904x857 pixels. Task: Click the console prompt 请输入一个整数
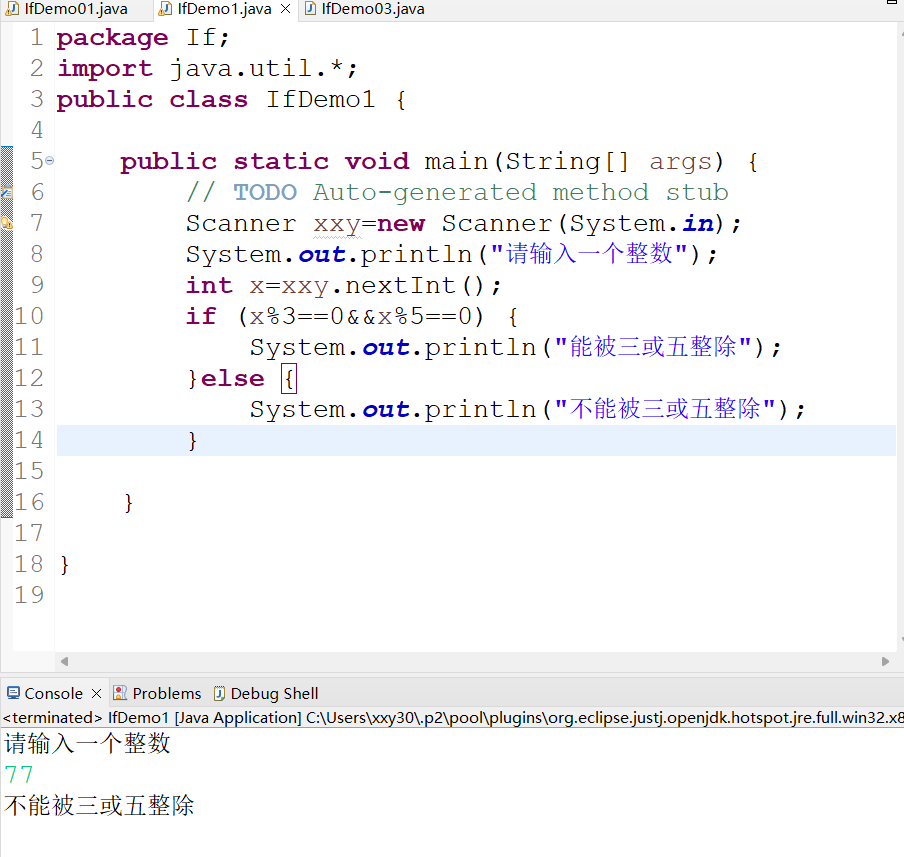coord(87,743)
